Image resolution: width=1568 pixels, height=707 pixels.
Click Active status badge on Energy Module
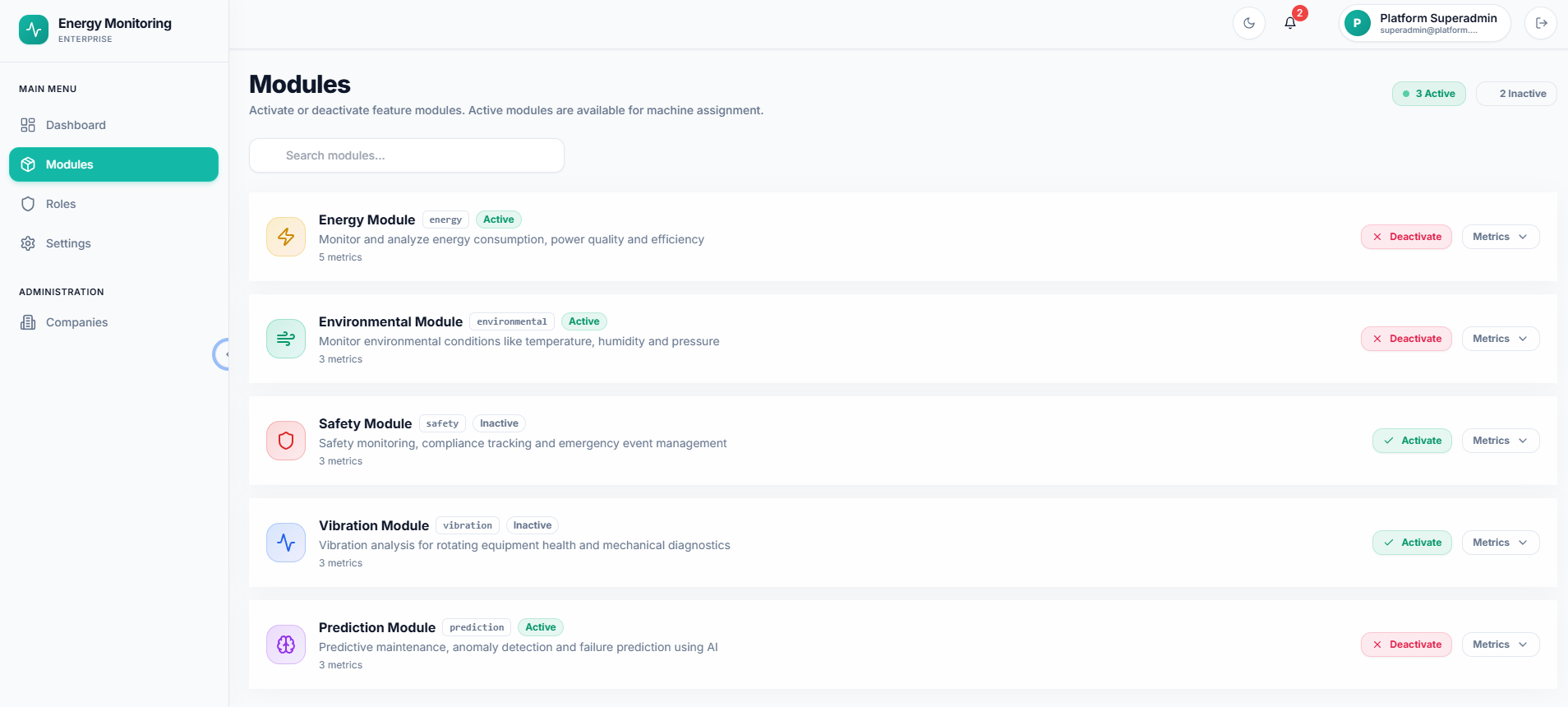(499, 219)
